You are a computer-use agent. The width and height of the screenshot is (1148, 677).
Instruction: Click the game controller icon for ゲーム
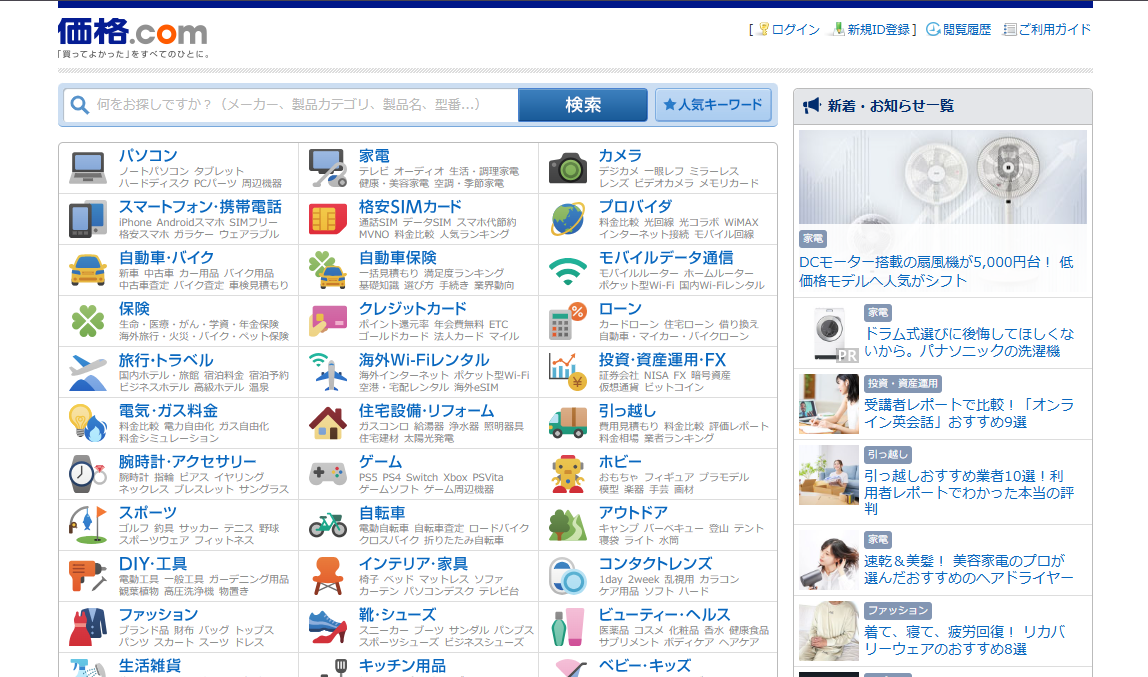click(x=328, y=474)
